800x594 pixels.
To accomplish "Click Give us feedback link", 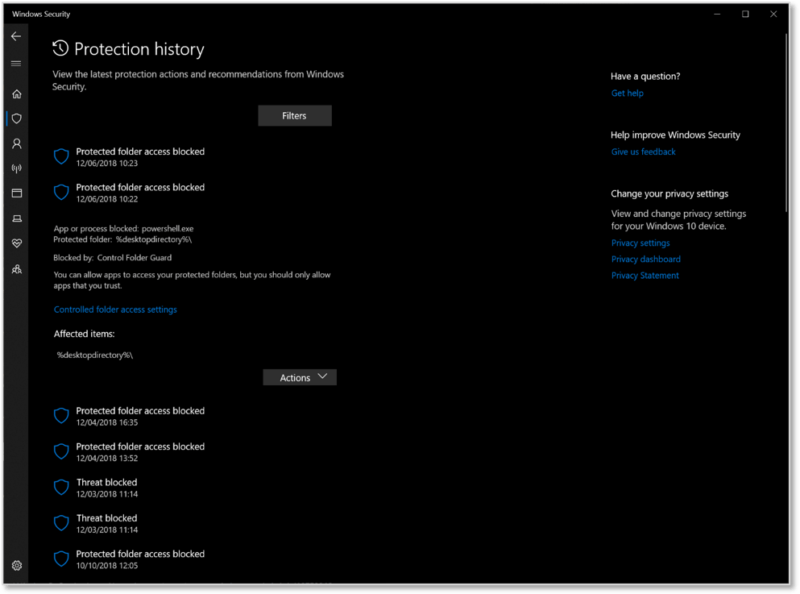I will [643, 152].
